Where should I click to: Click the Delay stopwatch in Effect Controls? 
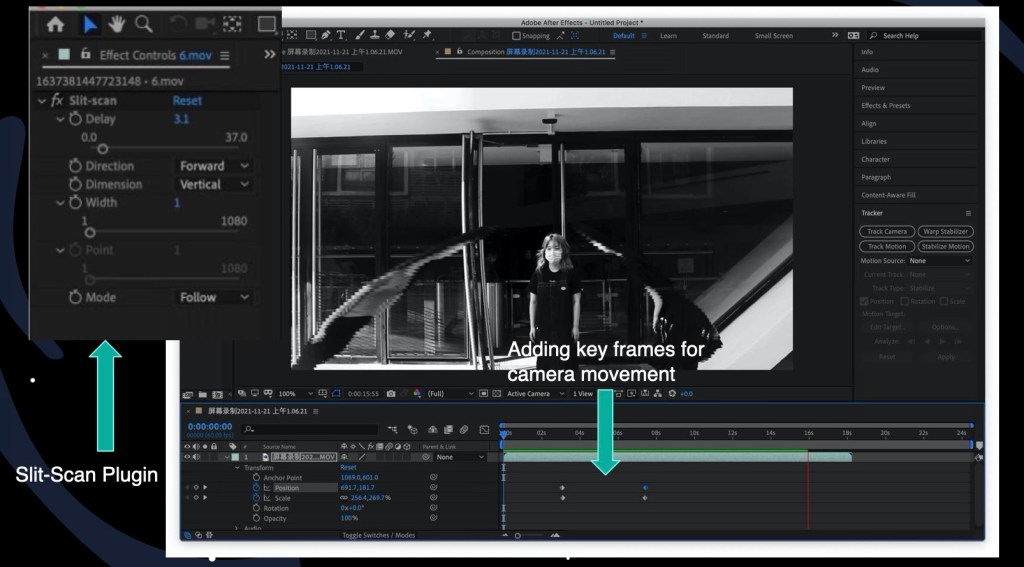[x=75, y=119]
